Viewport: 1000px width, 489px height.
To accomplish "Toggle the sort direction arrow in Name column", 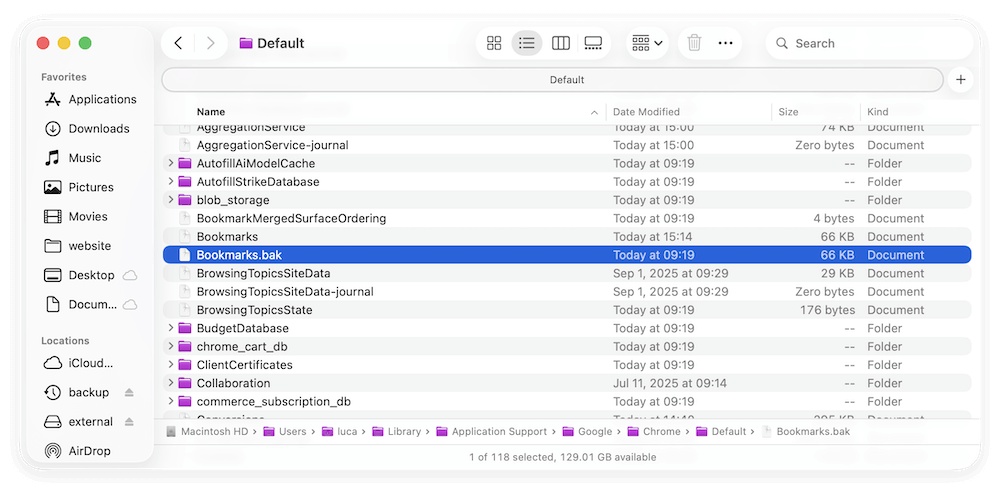I will tap(594, 112).
